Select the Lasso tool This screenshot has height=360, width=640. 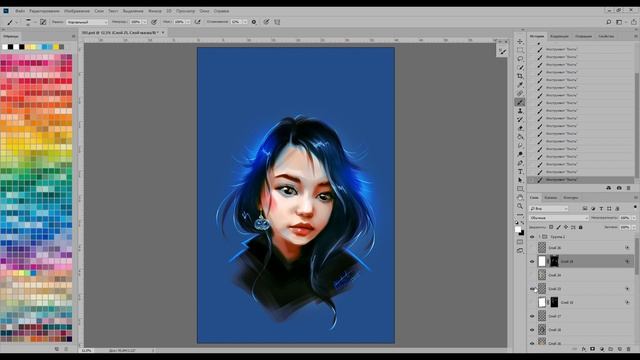click(520, 58)
